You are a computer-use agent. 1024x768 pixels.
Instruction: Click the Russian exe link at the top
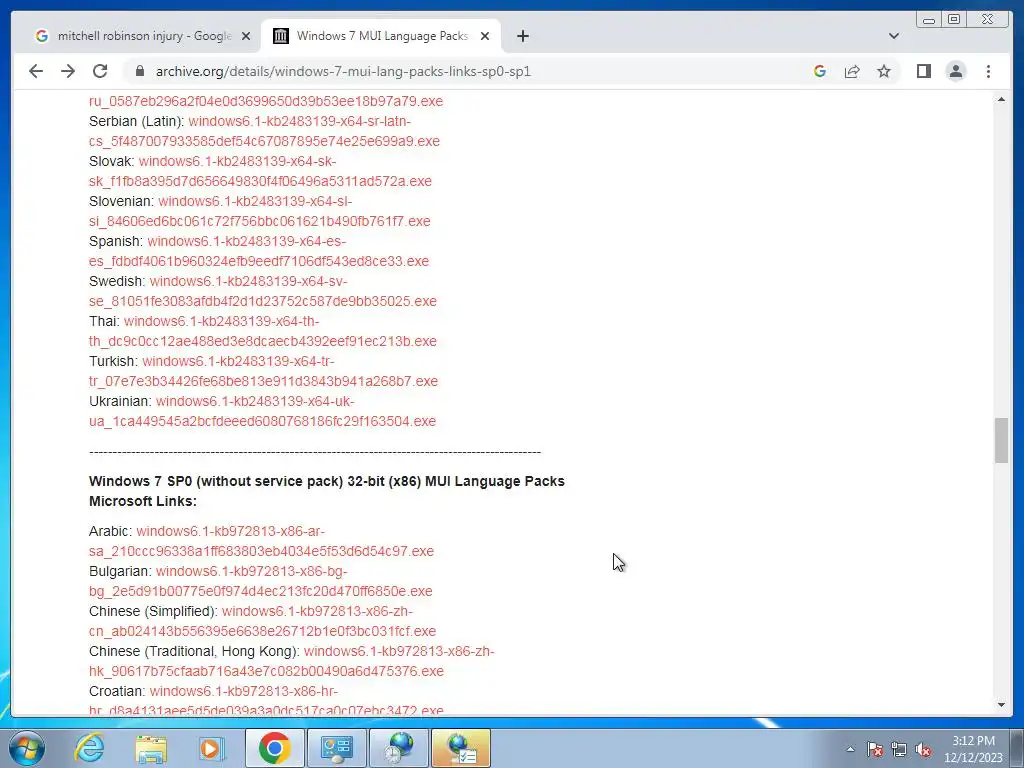click(266, 101)
